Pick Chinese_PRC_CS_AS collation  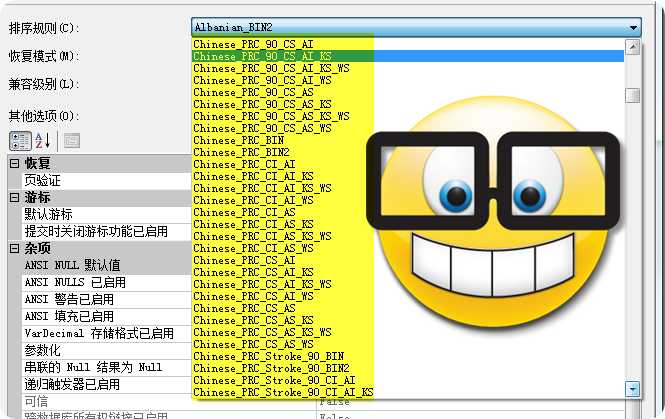click(408, 308)
